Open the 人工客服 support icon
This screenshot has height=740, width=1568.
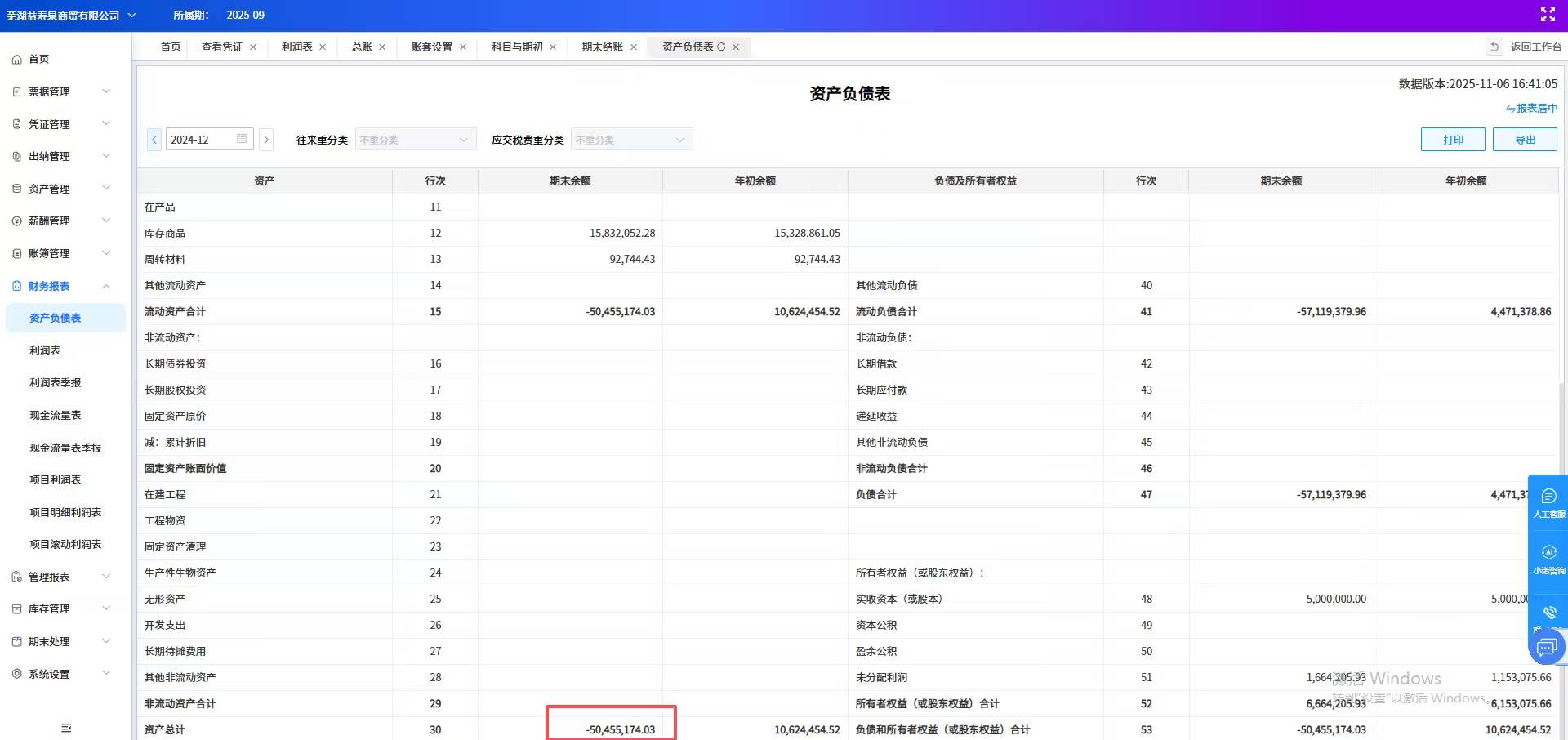pos(1548,502)
